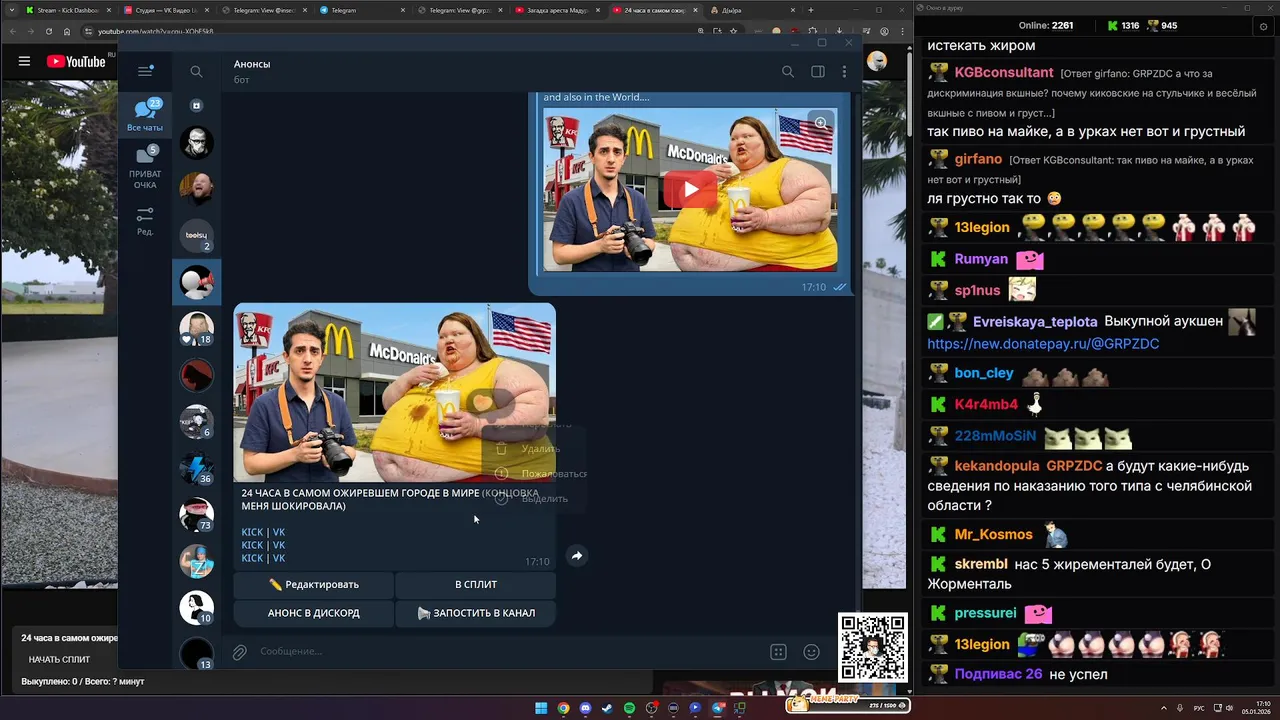Open the new.donatepay.ru/@GRPZDC link in stream chat
This screenshot has height=720, width=1280.
tap(1043, 344)
